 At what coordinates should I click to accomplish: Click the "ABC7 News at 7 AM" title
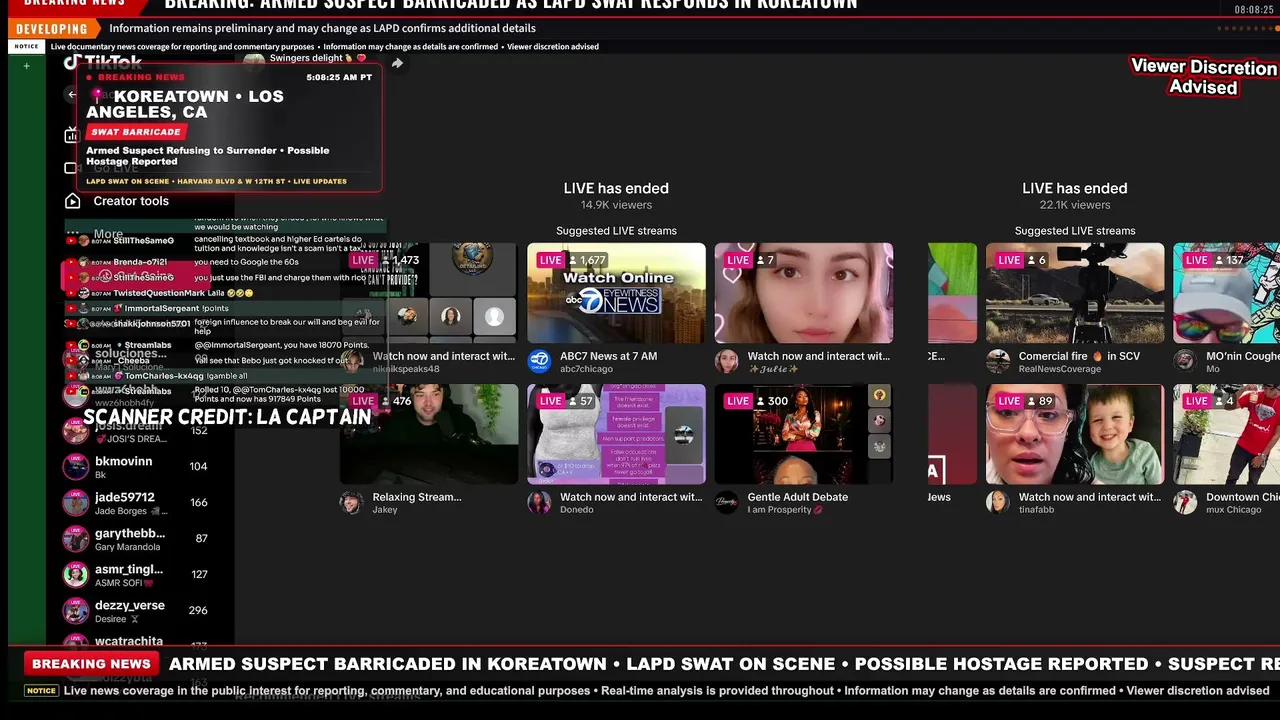coord(609,356)
